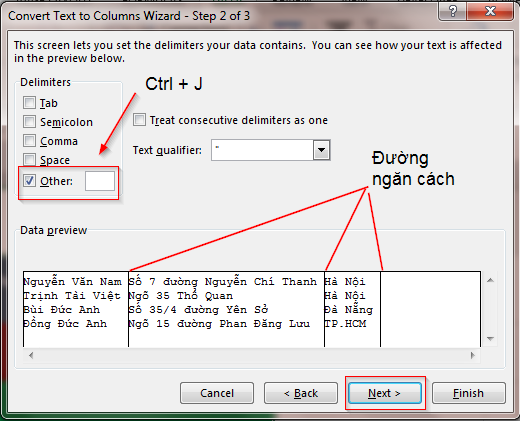Select 'Trịnh Tài Việt' in data preview

click(x=72, y=296)
